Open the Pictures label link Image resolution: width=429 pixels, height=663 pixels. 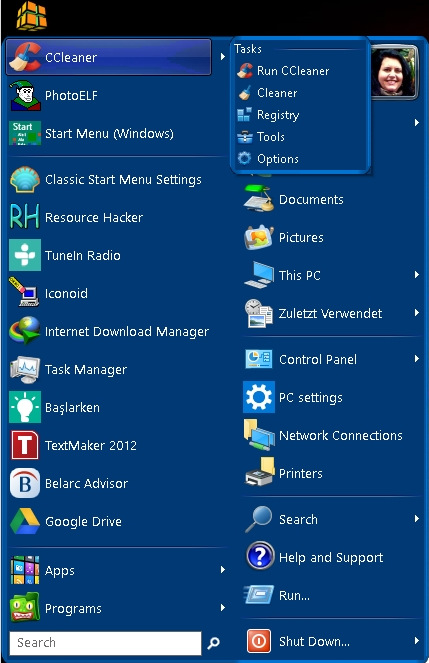pos(301,237)
